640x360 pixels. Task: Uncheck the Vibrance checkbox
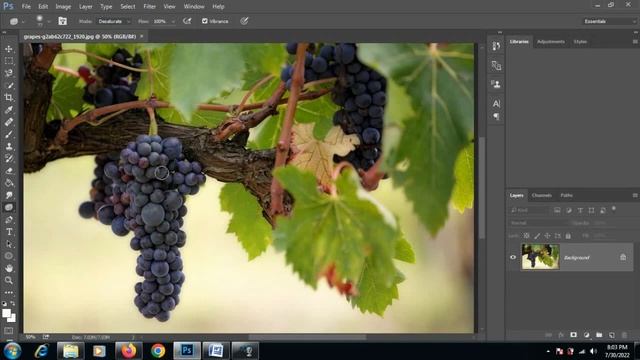point(204,21)
